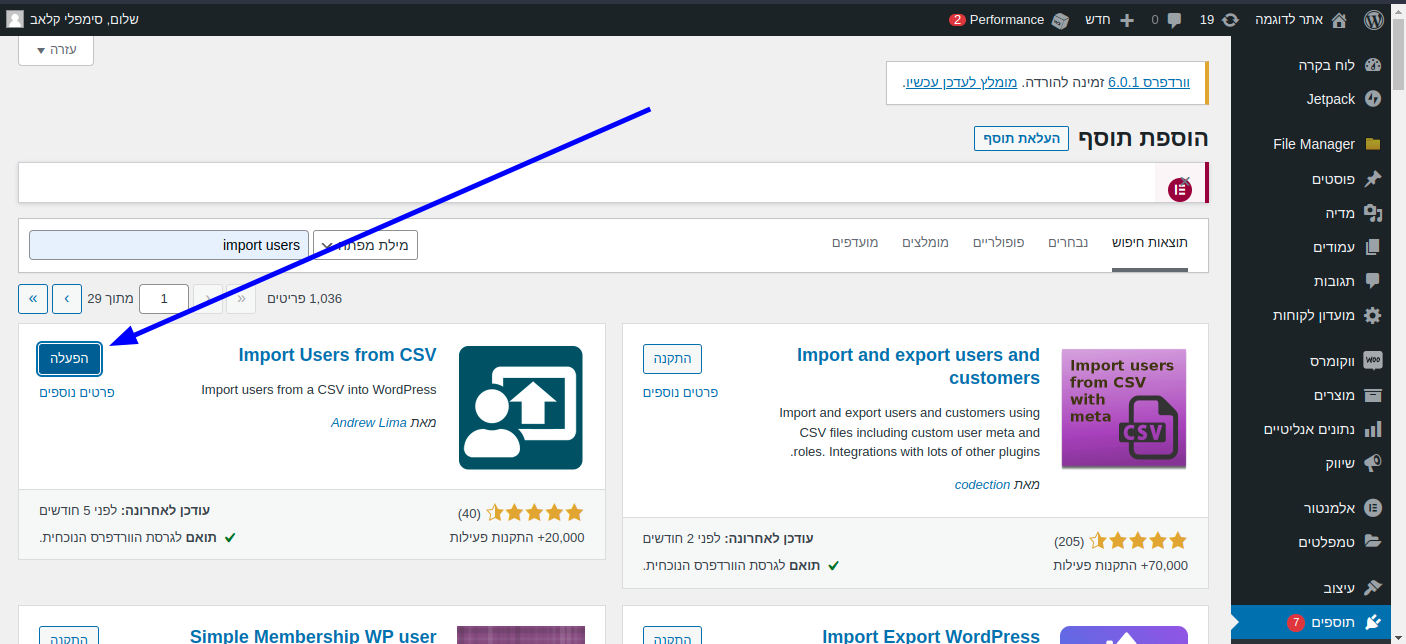Click the updates icon showing 19
1406x644 pixels.
coord(1230,20)
